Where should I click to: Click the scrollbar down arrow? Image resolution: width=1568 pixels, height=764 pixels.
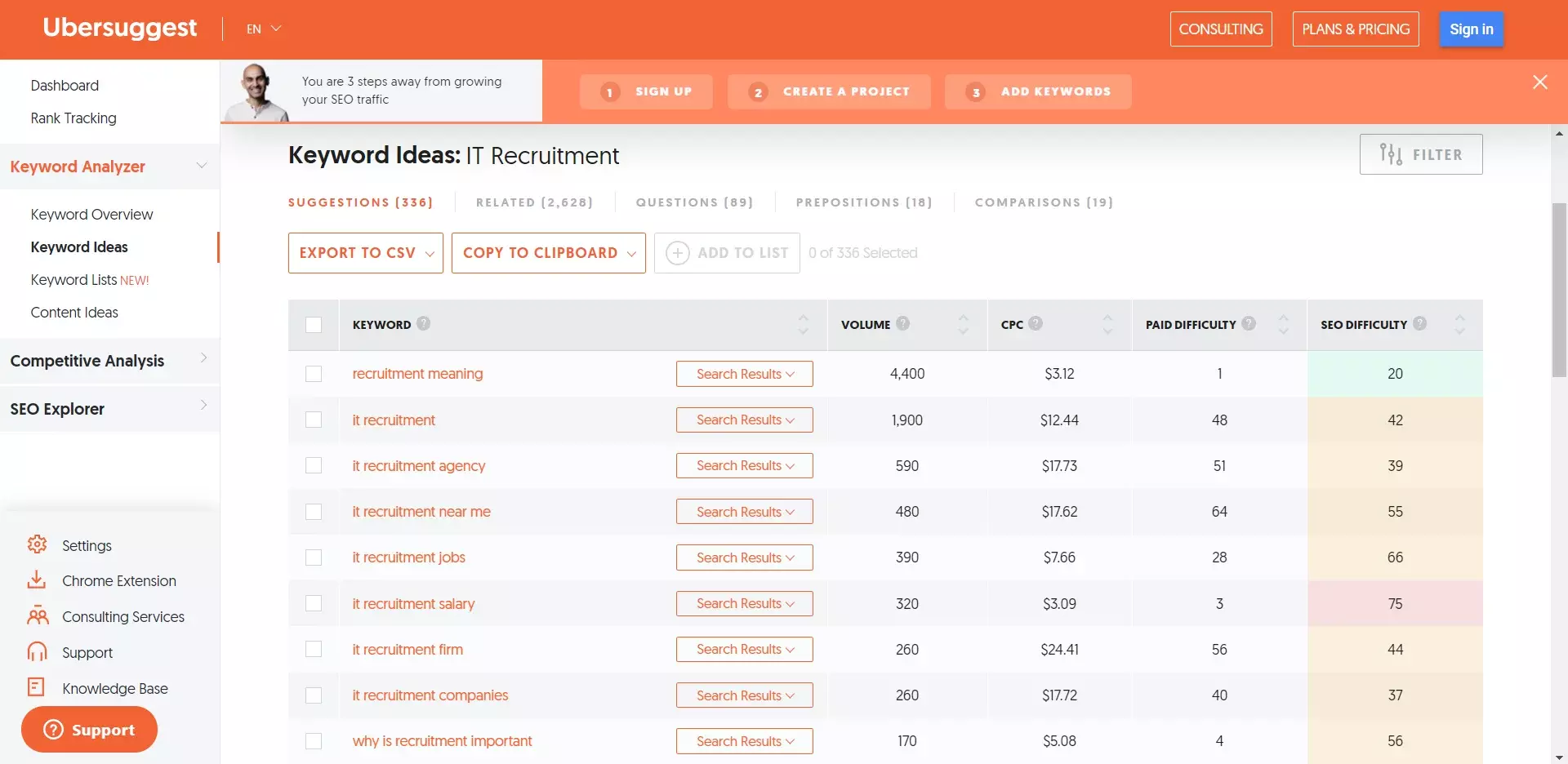click(1559, 757)
